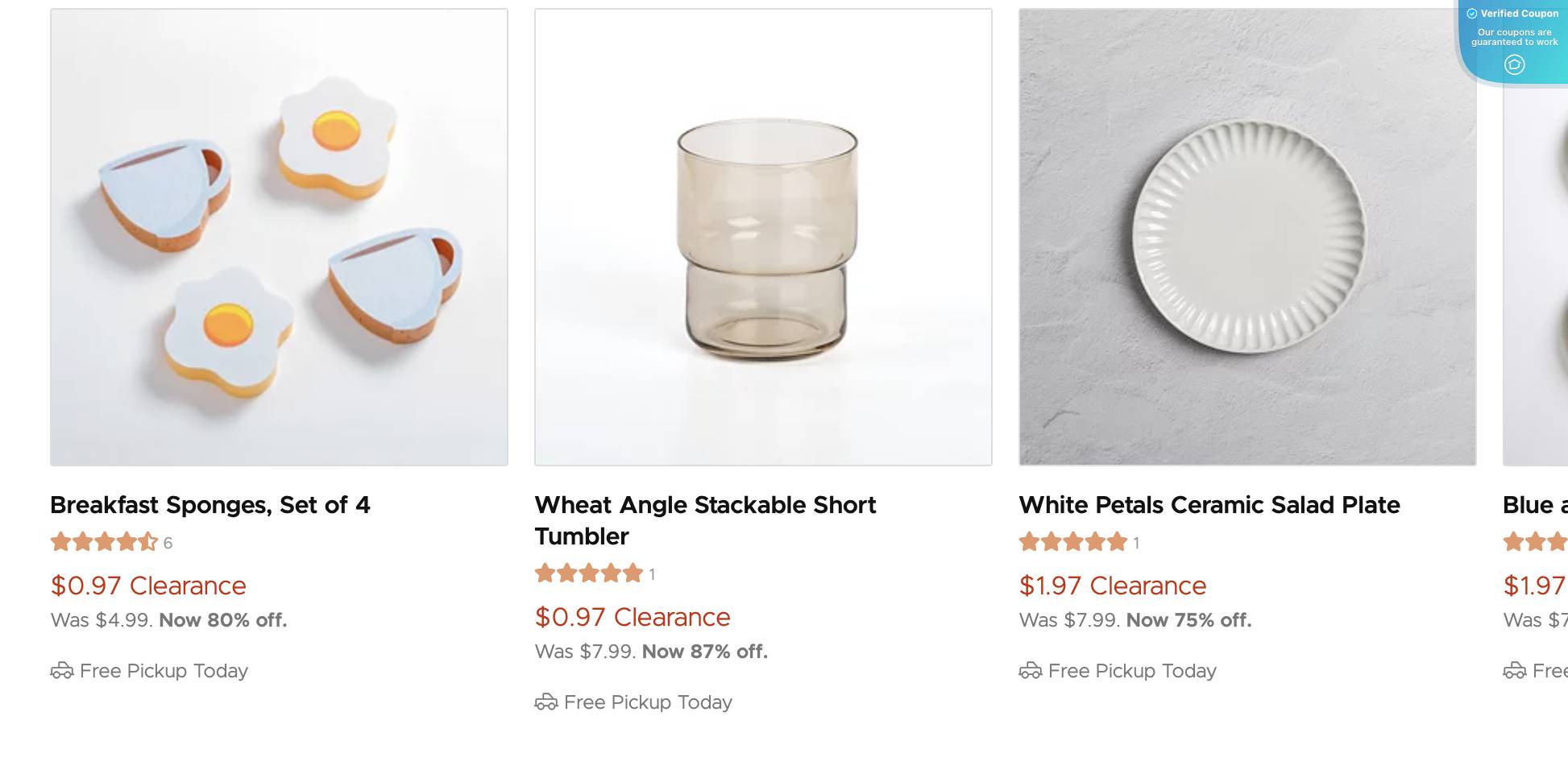Image resolution: width=1568 pixels, height=778 pixels.
Task: Open the White Petals Ceramic Salad Plate link
Action: (1209, 505)
